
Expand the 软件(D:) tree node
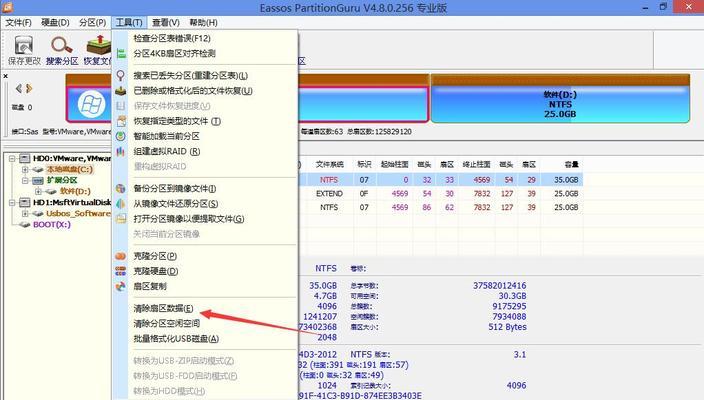point(39,192)
